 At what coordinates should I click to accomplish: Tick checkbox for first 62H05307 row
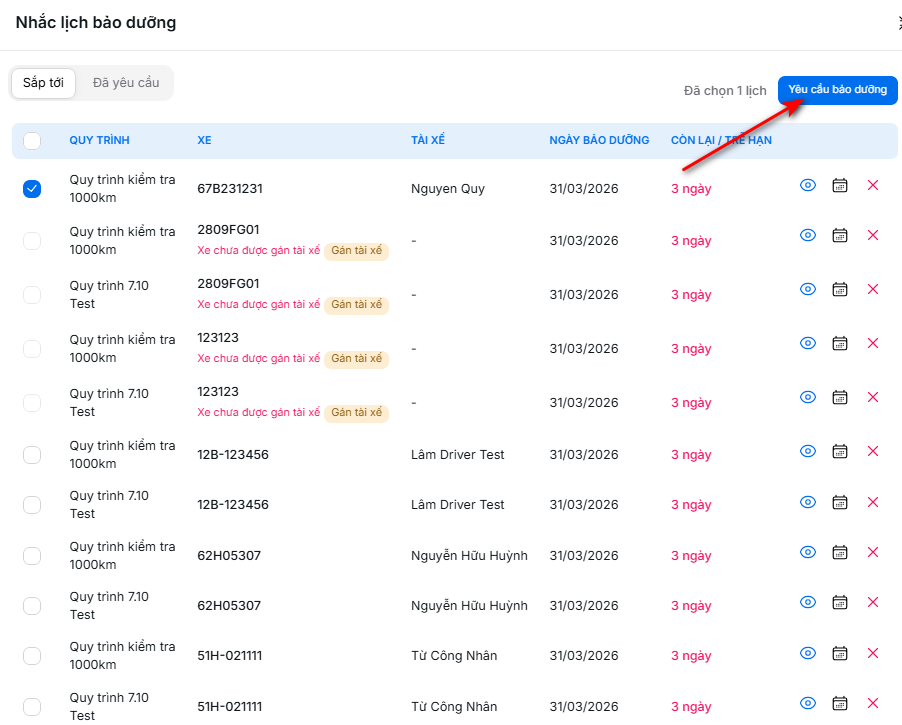32,556
